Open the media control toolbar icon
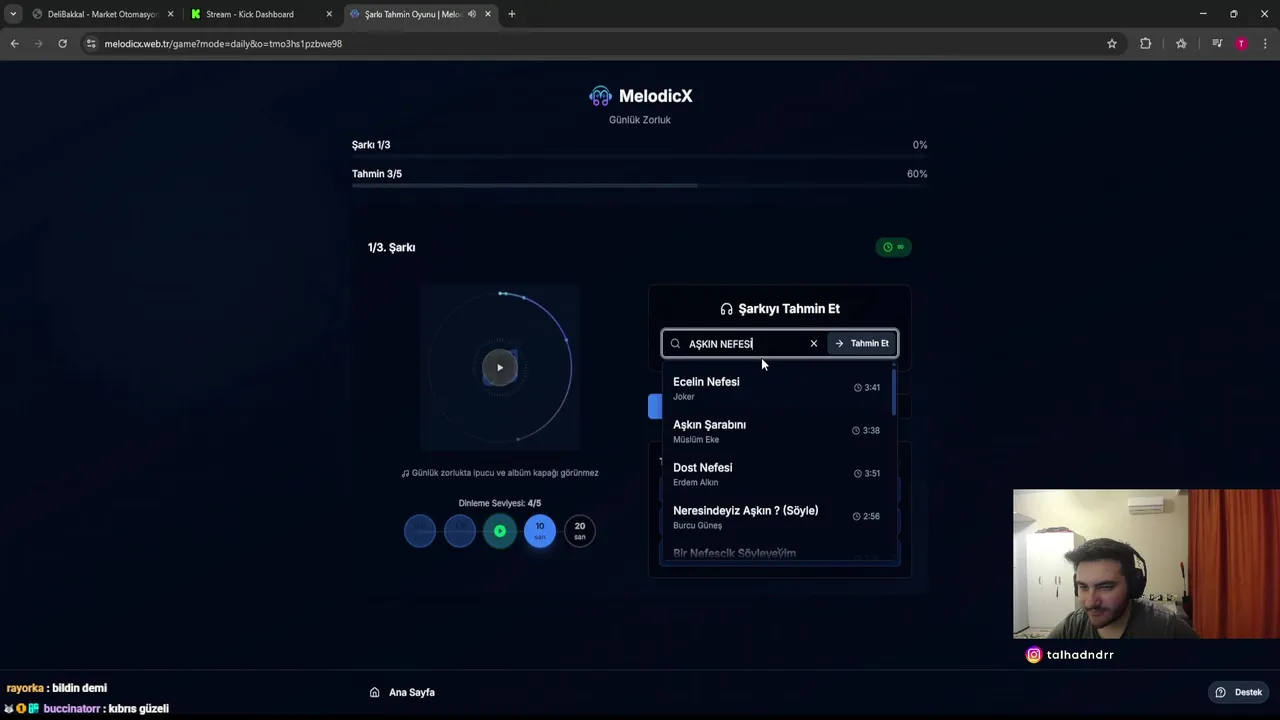Image resolution: width=1280 pixels, height=720 pixels. point(1217,44)
